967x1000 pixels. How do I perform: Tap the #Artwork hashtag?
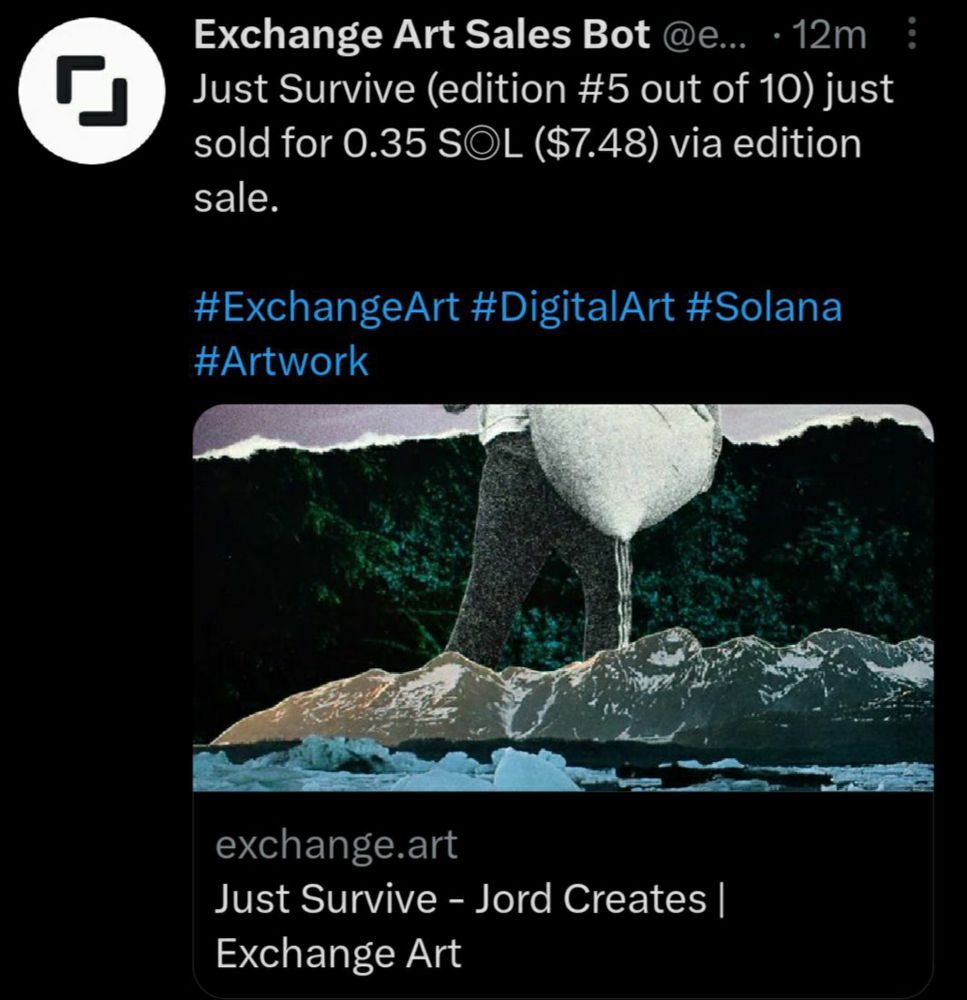[x=281, y=362]
